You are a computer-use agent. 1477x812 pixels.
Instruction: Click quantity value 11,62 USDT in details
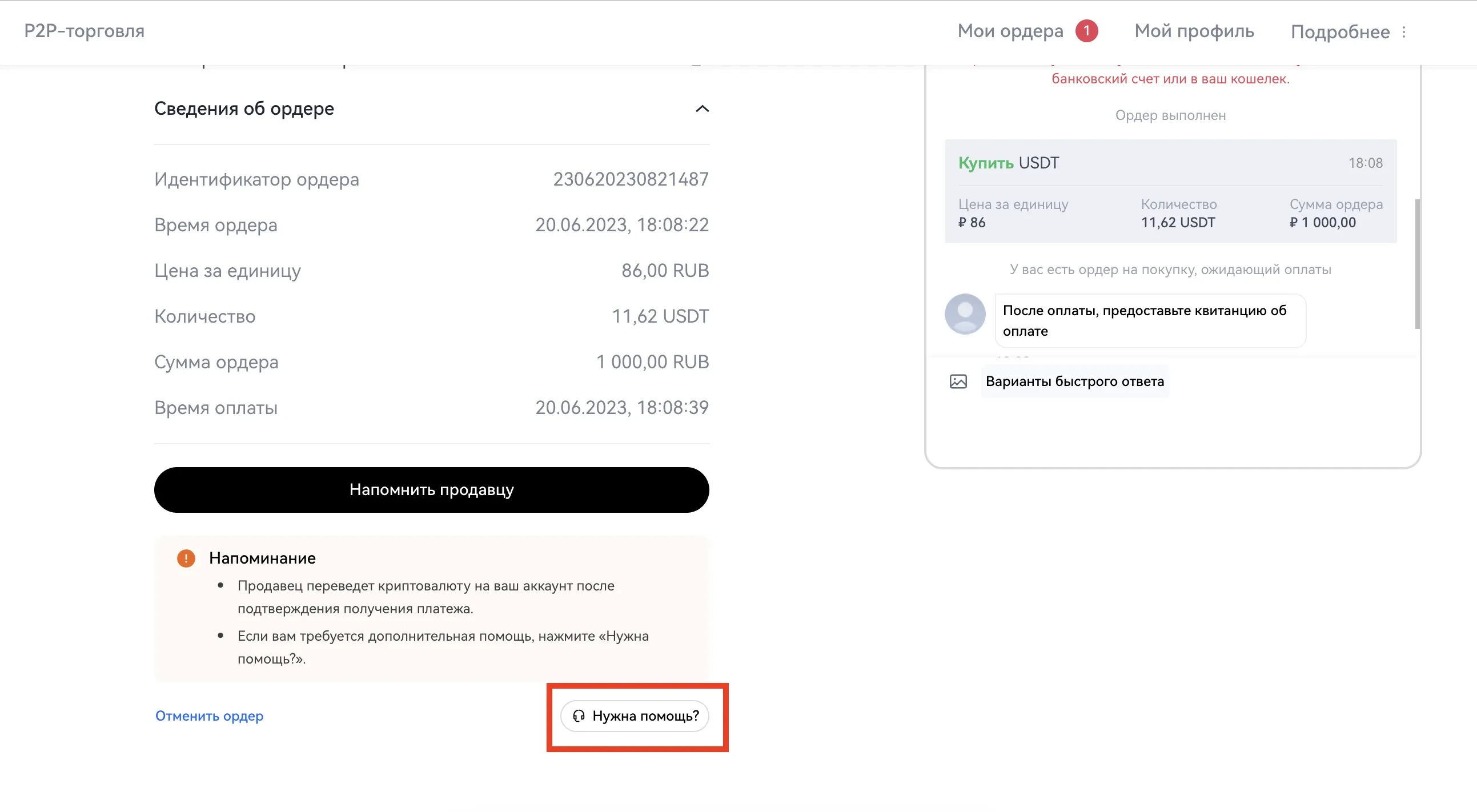[660, 316]
